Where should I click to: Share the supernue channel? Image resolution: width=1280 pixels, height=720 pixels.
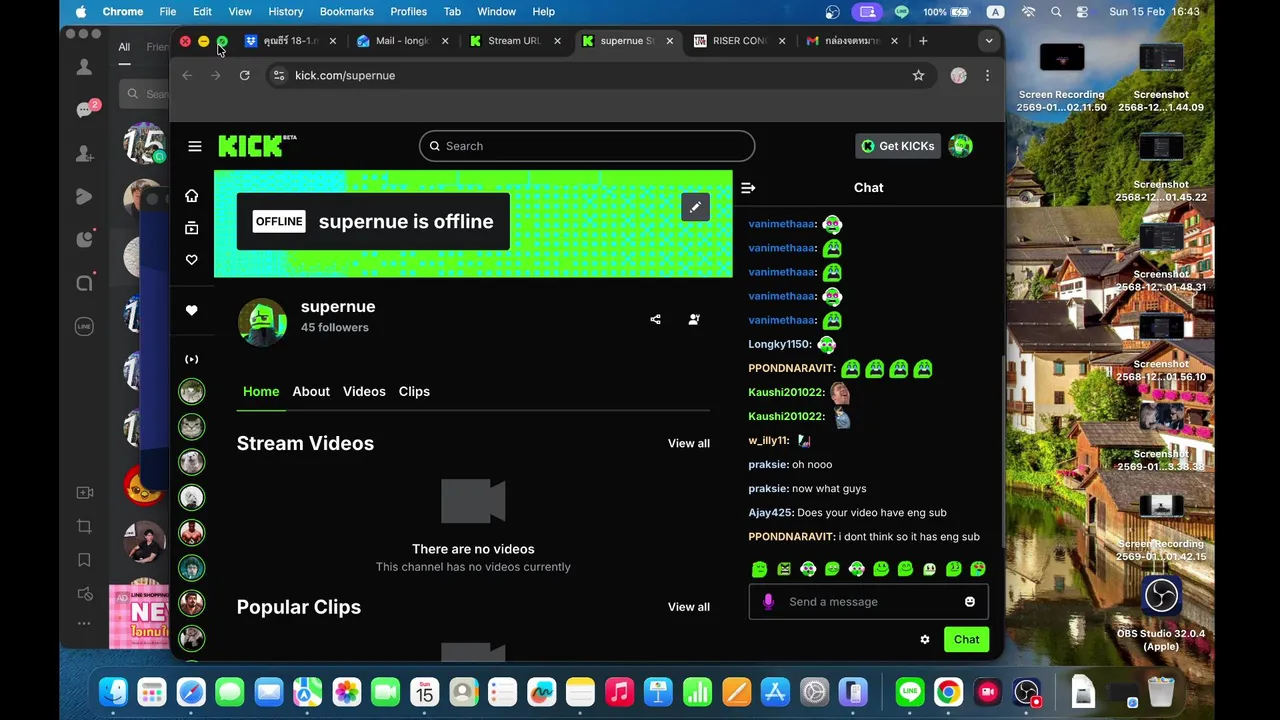coord(655,320)
